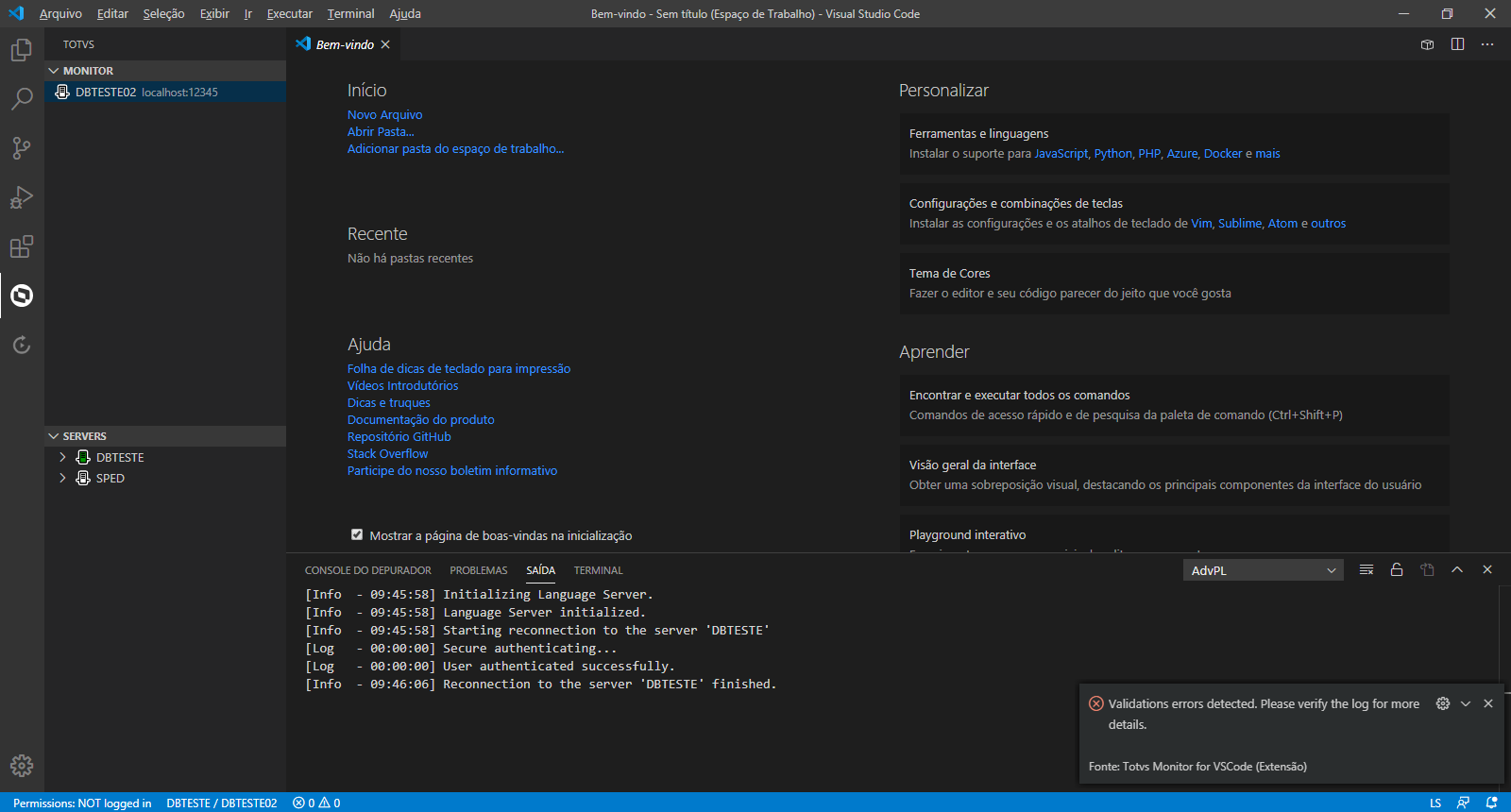Open the Run and Debug view
Screen dimensions: 1511x812
click(22, 197)
